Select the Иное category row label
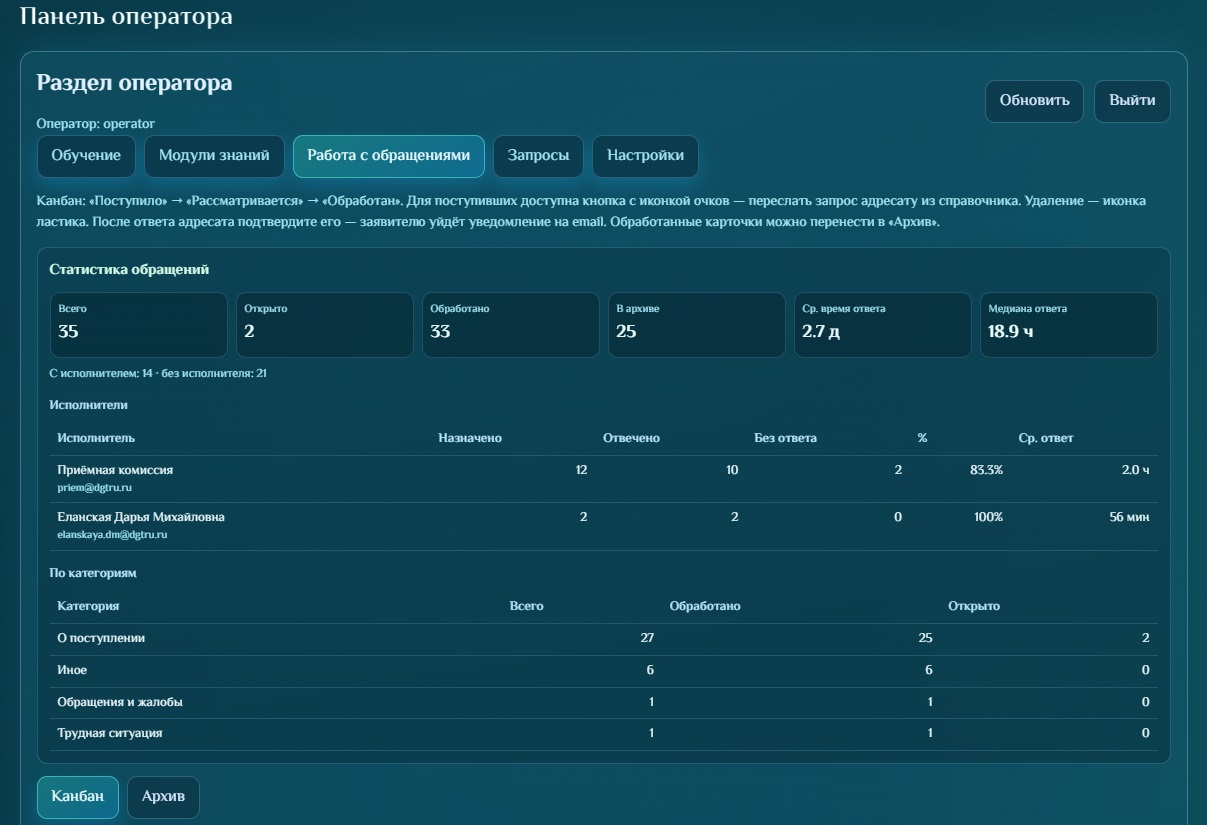The image size is (1207, 825). (x=72, y=670)
